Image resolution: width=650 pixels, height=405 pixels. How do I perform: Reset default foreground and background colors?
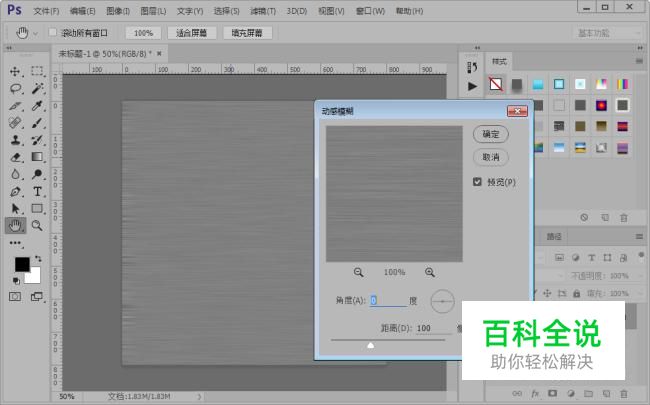pyautogui.click(x=16, y=281)
